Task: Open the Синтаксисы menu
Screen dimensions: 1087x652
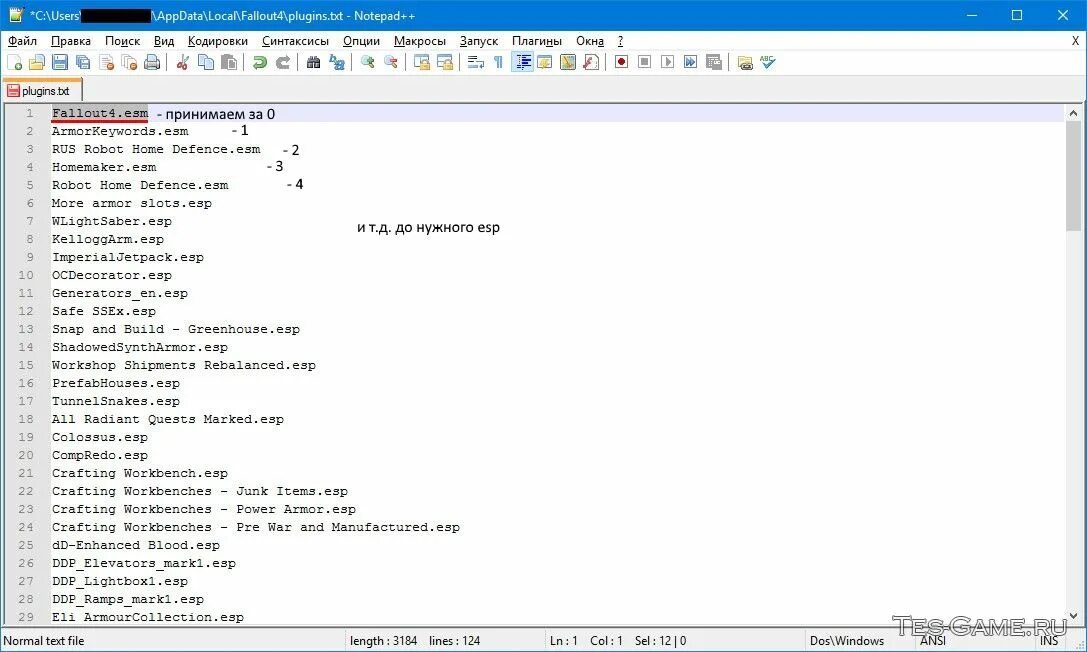Action: (295, 41)
